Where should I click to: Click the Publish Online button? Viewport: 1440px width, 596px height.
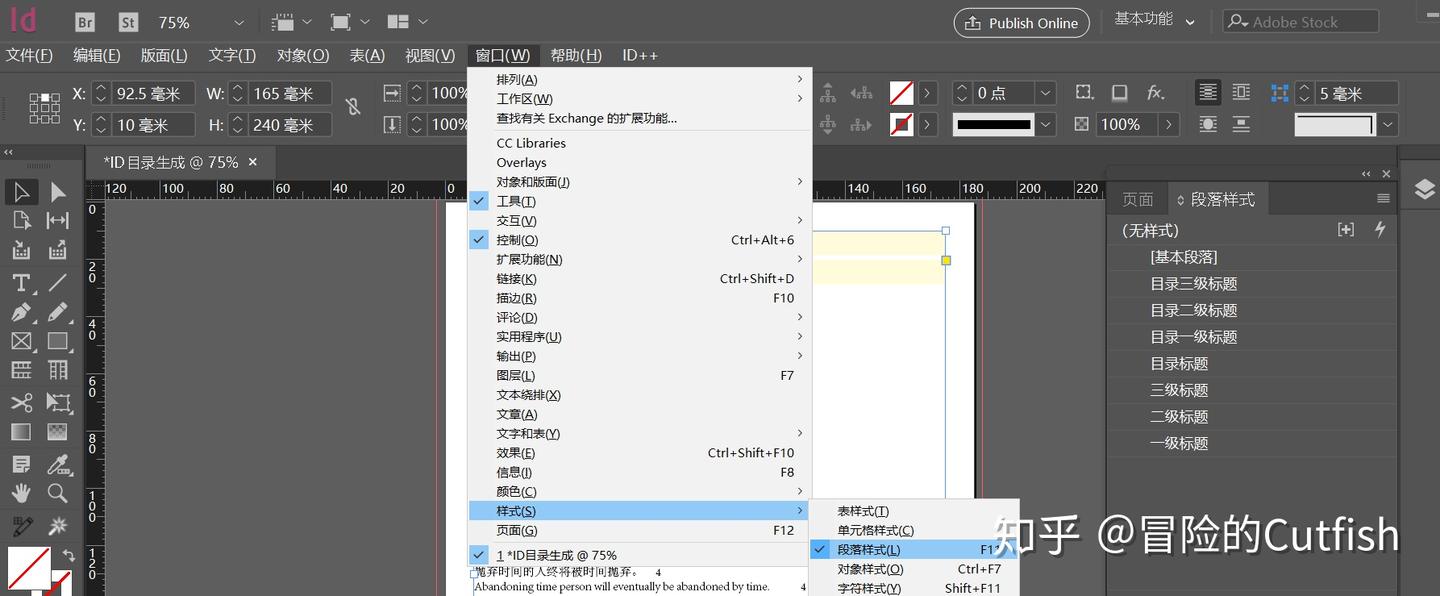1021,22
